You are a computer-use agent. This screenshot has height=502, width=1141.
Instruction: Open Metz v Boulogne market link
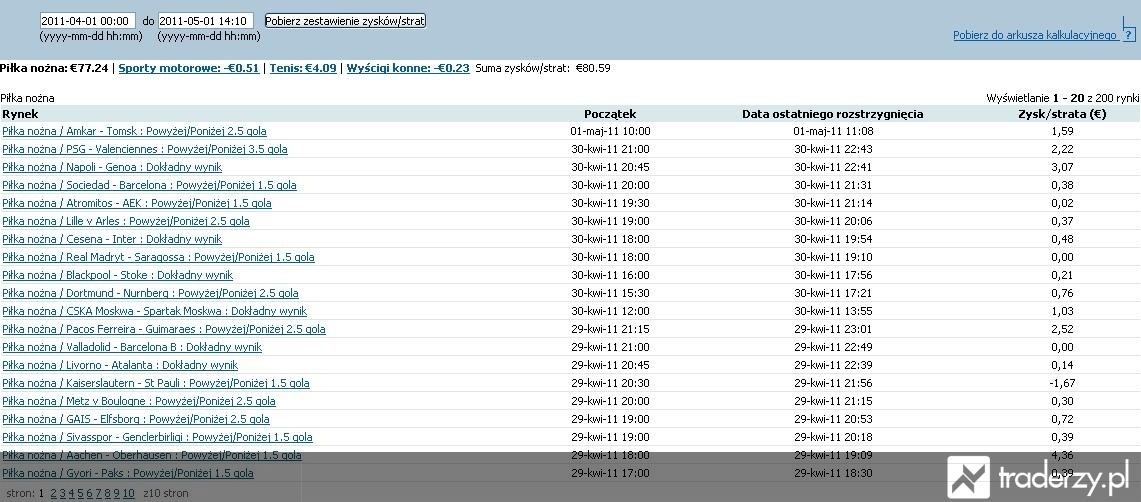[139, 401]
